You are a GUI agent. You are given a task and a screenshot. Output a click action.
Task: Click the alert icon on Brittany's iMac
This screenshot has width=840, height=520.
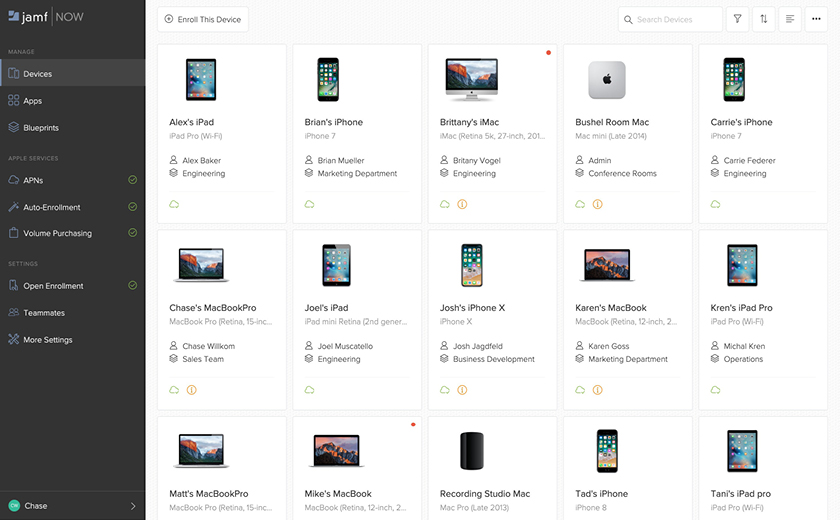pos(462,204)
